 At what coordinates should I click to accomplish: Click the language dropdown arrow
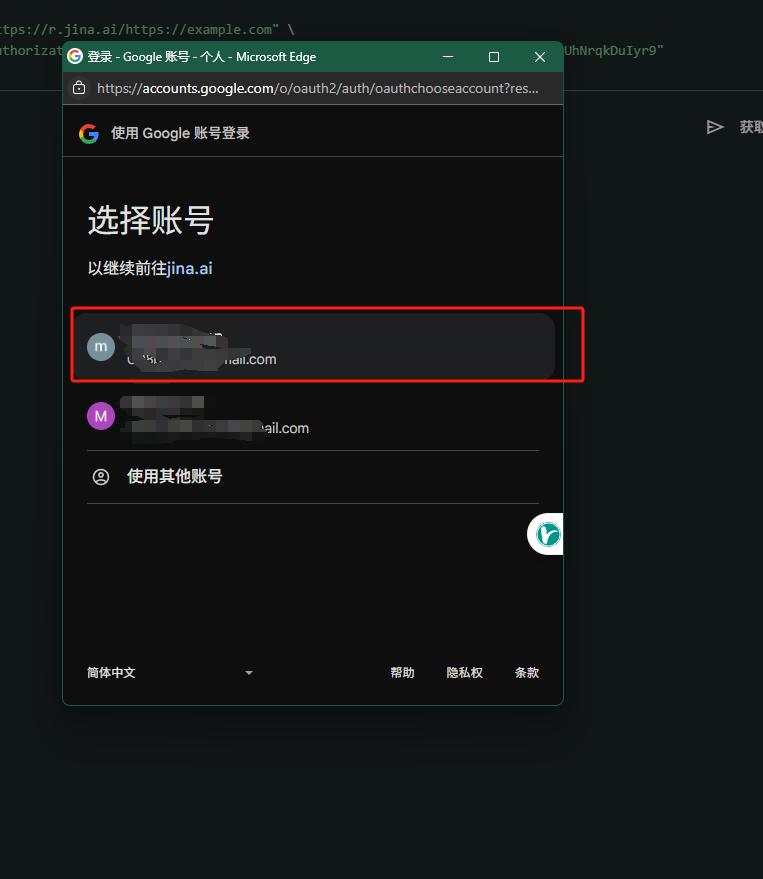click(x=249, y=673)
